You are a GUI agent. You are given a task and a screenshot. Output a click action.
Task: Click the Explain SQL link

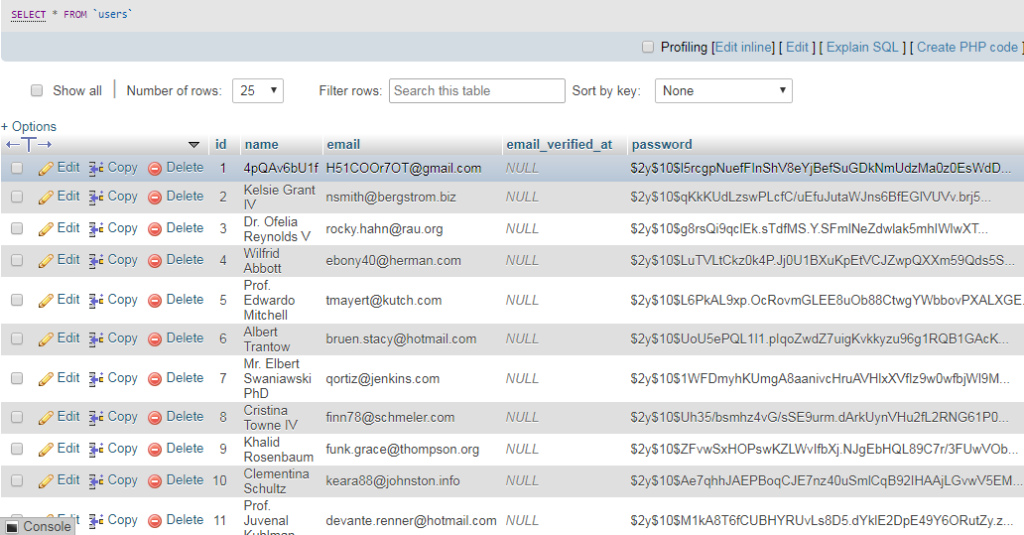pos(863,47)
